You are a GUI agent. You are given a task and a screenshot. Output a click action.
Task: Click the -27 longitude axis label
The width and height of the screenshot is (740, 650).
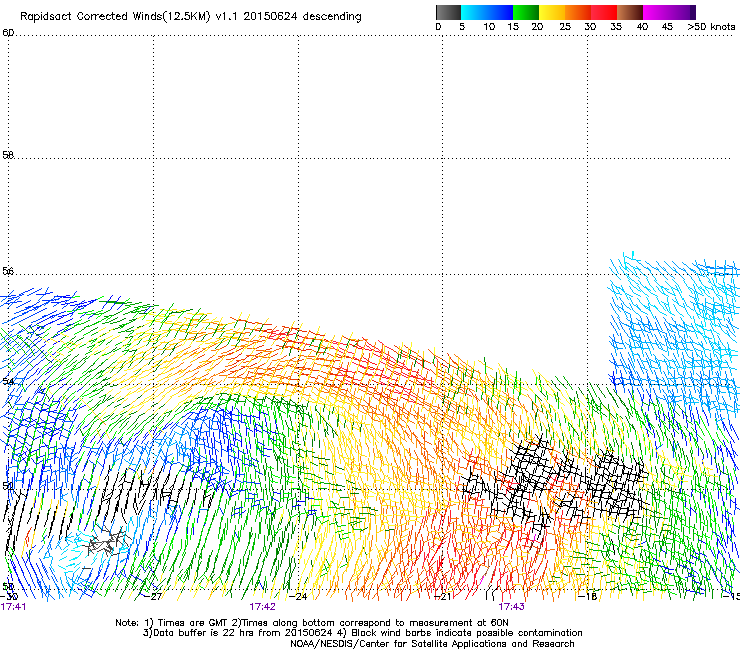[153, 596]
